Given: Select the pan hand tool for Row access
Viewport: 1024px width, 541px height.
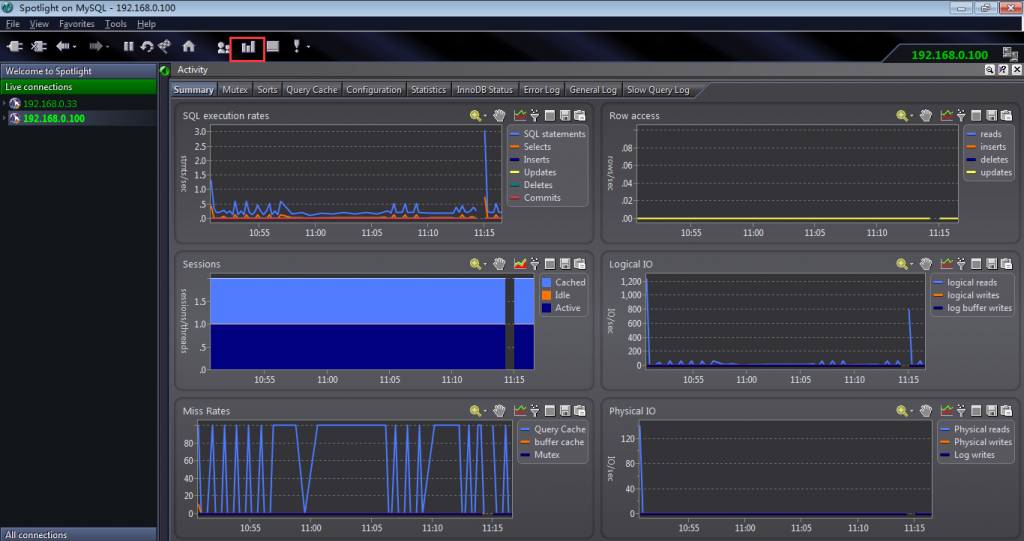Looking at the screenshot, I should [926, 116].
